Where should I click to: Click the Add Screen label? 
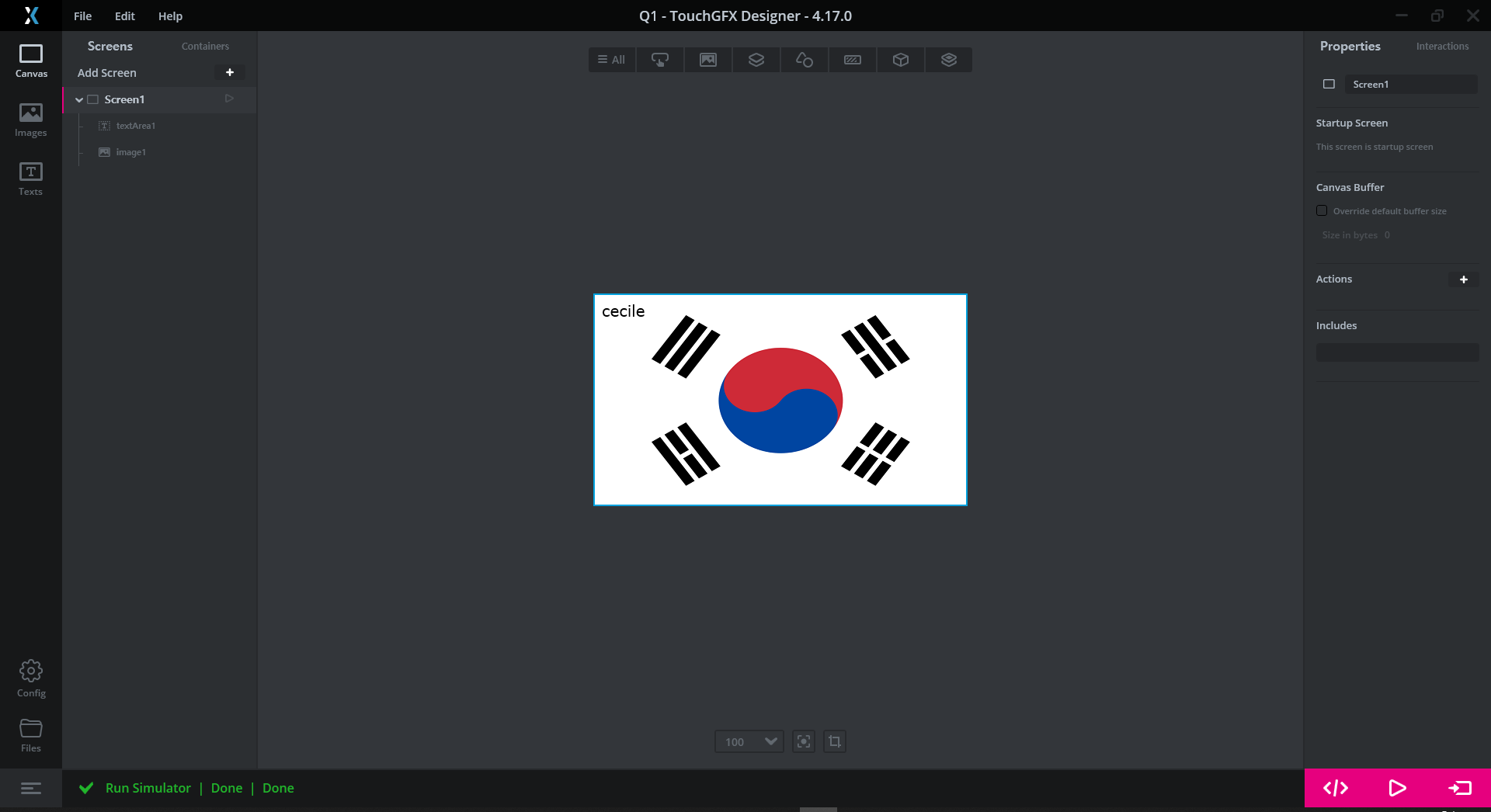coord(106,72)
